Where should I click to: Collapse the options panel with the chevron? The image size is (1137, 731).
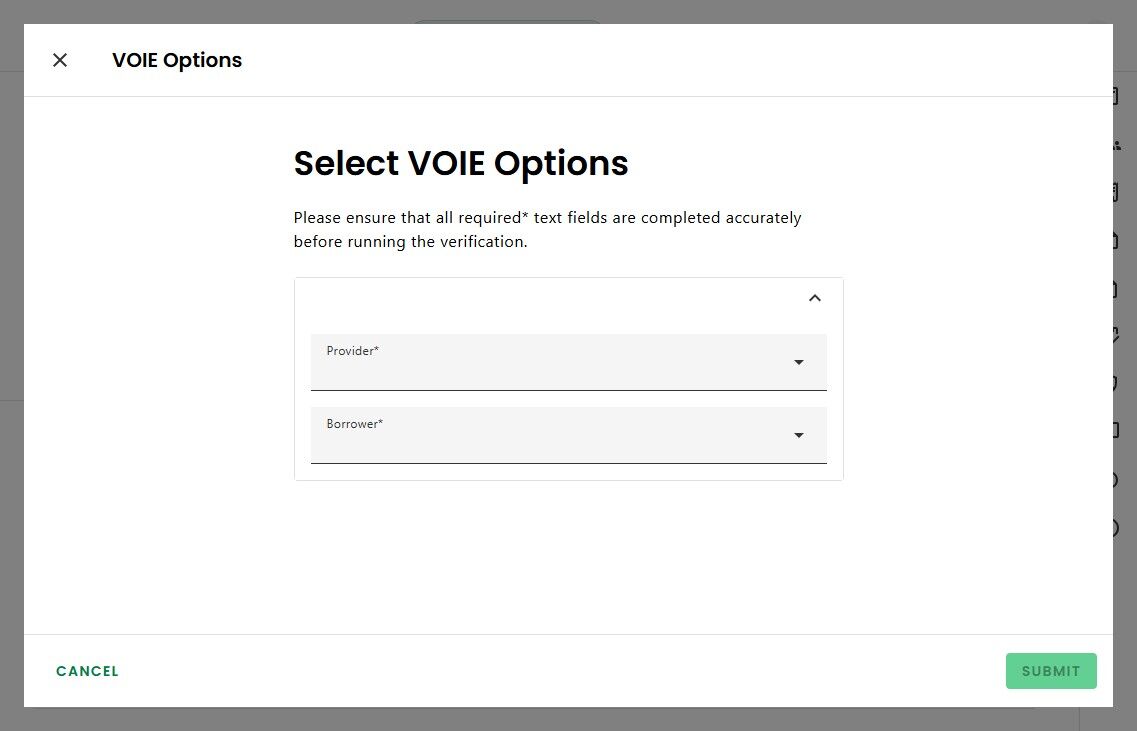click(814, 298)
